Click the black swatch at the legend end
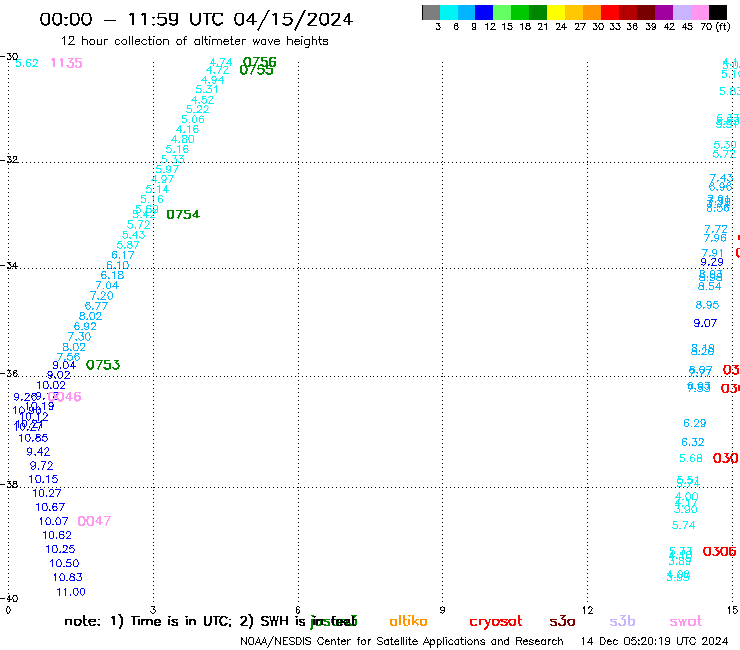This screenshot has width=740, height=650. coord(718,12)
